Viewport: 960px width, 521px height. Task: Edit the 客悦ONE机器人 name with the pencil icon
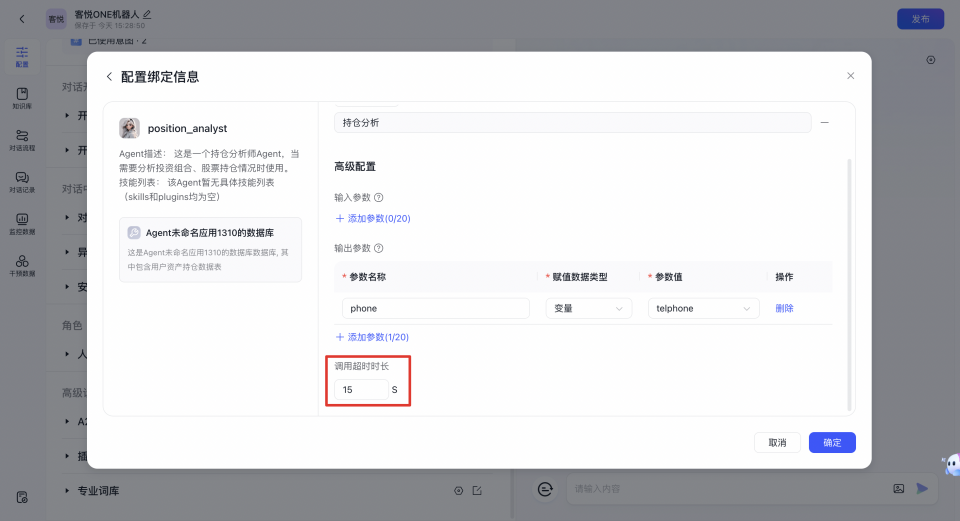click(147, 14)
